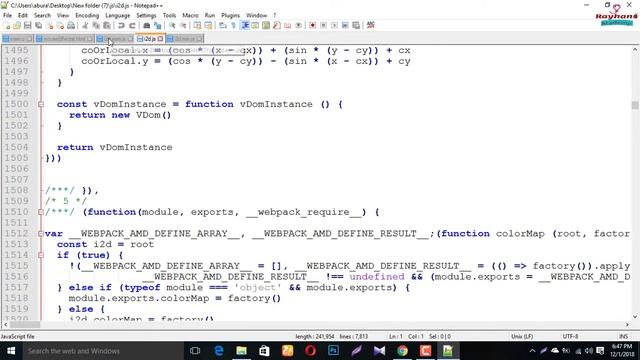
Task: Click the Close All toolbar icon
Action: [60, 25]
